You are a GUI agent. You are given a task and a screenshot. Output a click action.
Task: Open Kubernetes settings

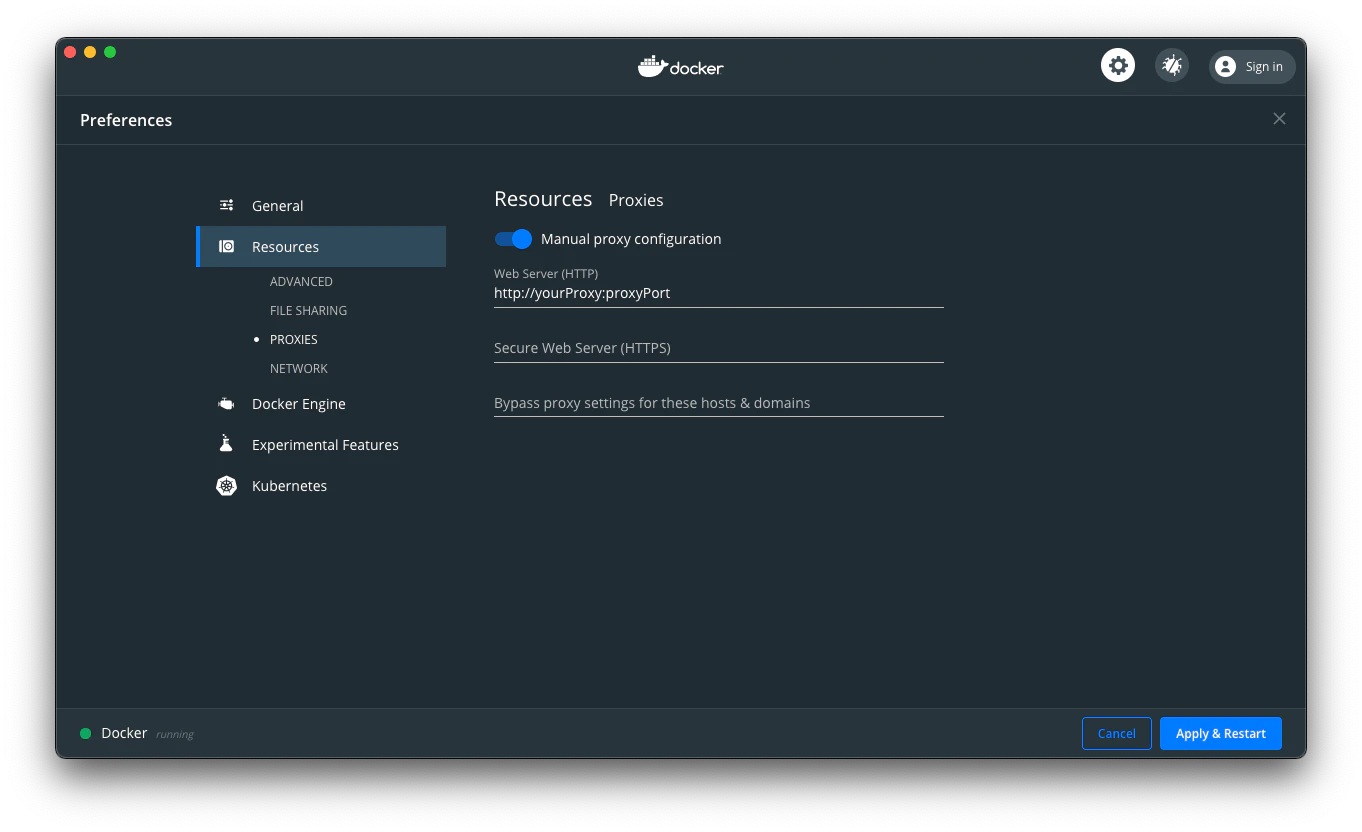321,486
